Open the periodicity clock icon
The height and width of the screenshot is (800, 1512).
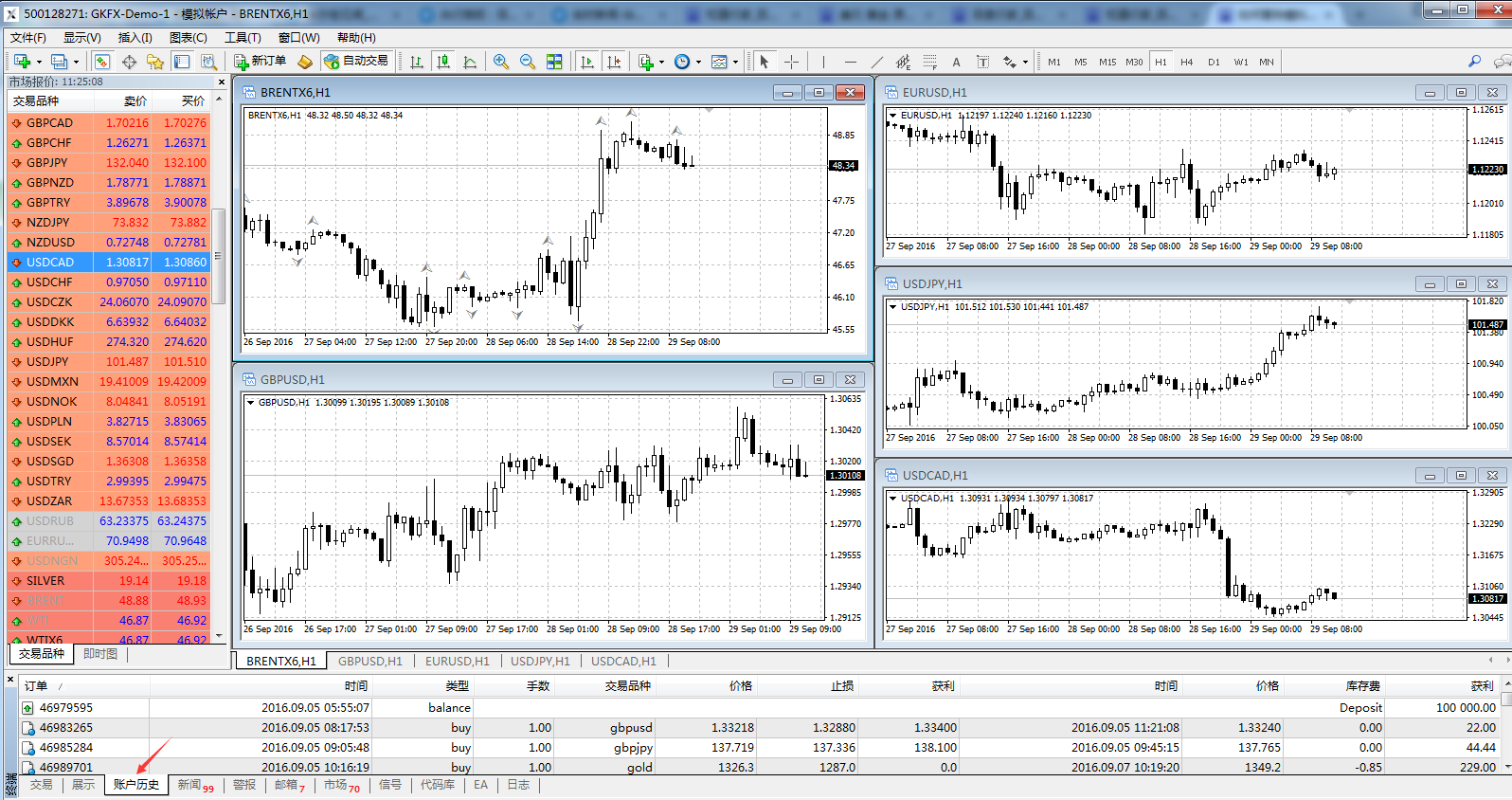[x=682, y=62]
